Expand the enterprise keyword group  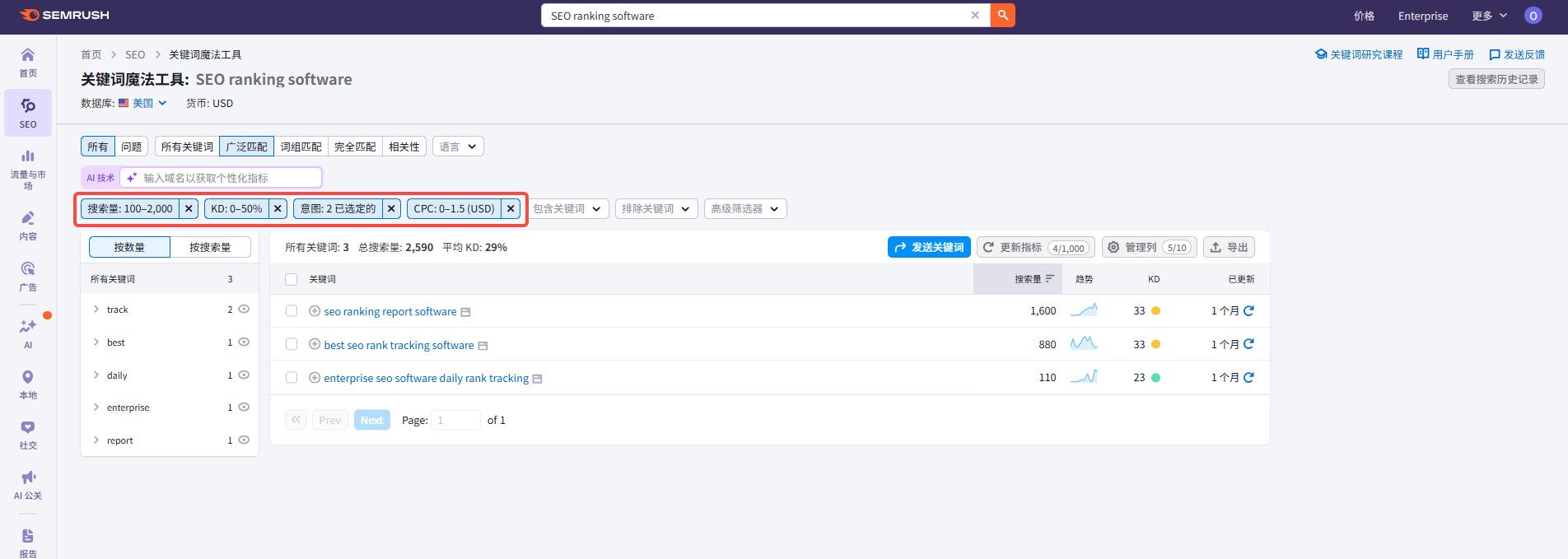[96, 408]
